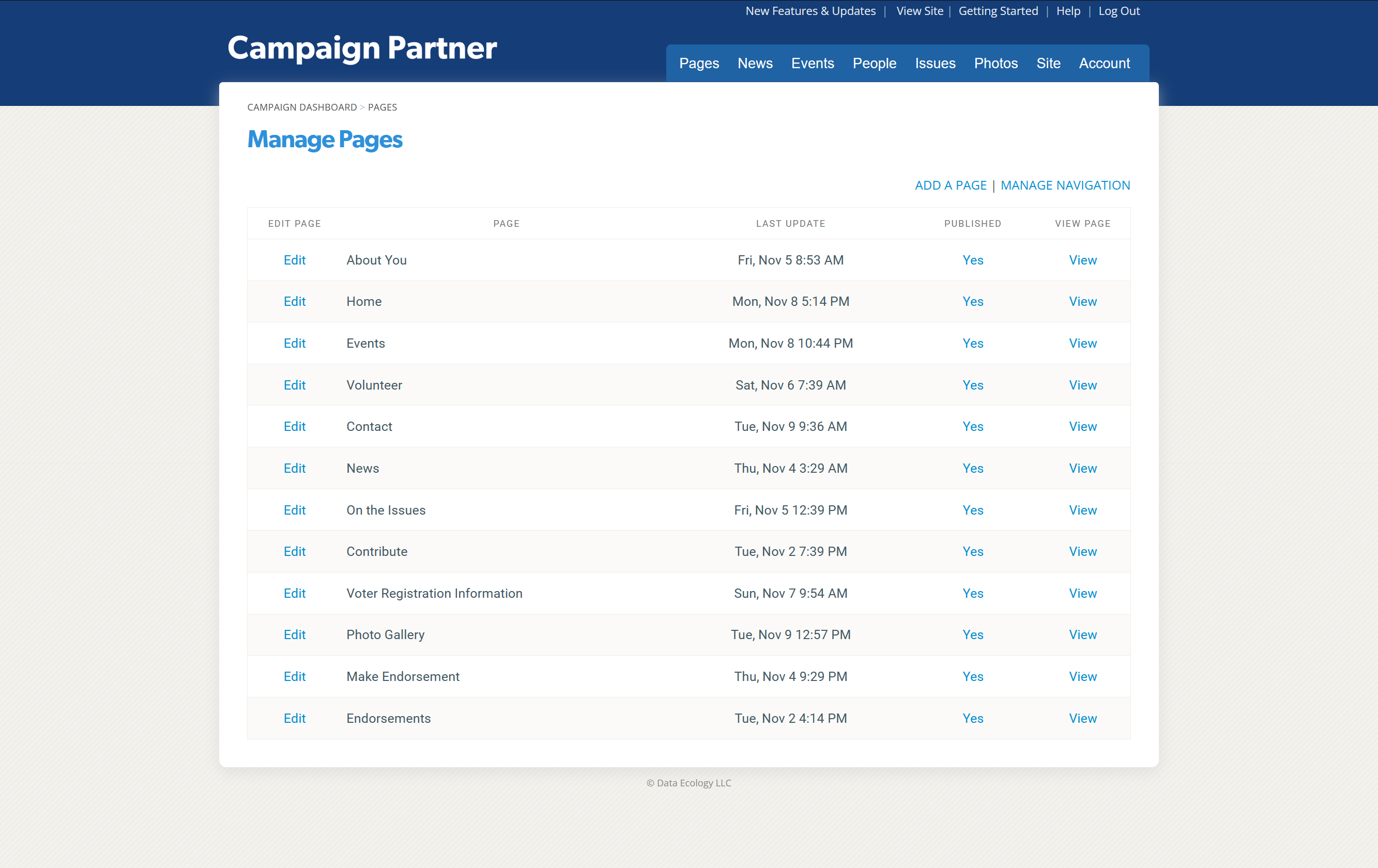The image size is (1378, 868).
Task: Open the Account navigation tab
Action: pos(1104,64)
